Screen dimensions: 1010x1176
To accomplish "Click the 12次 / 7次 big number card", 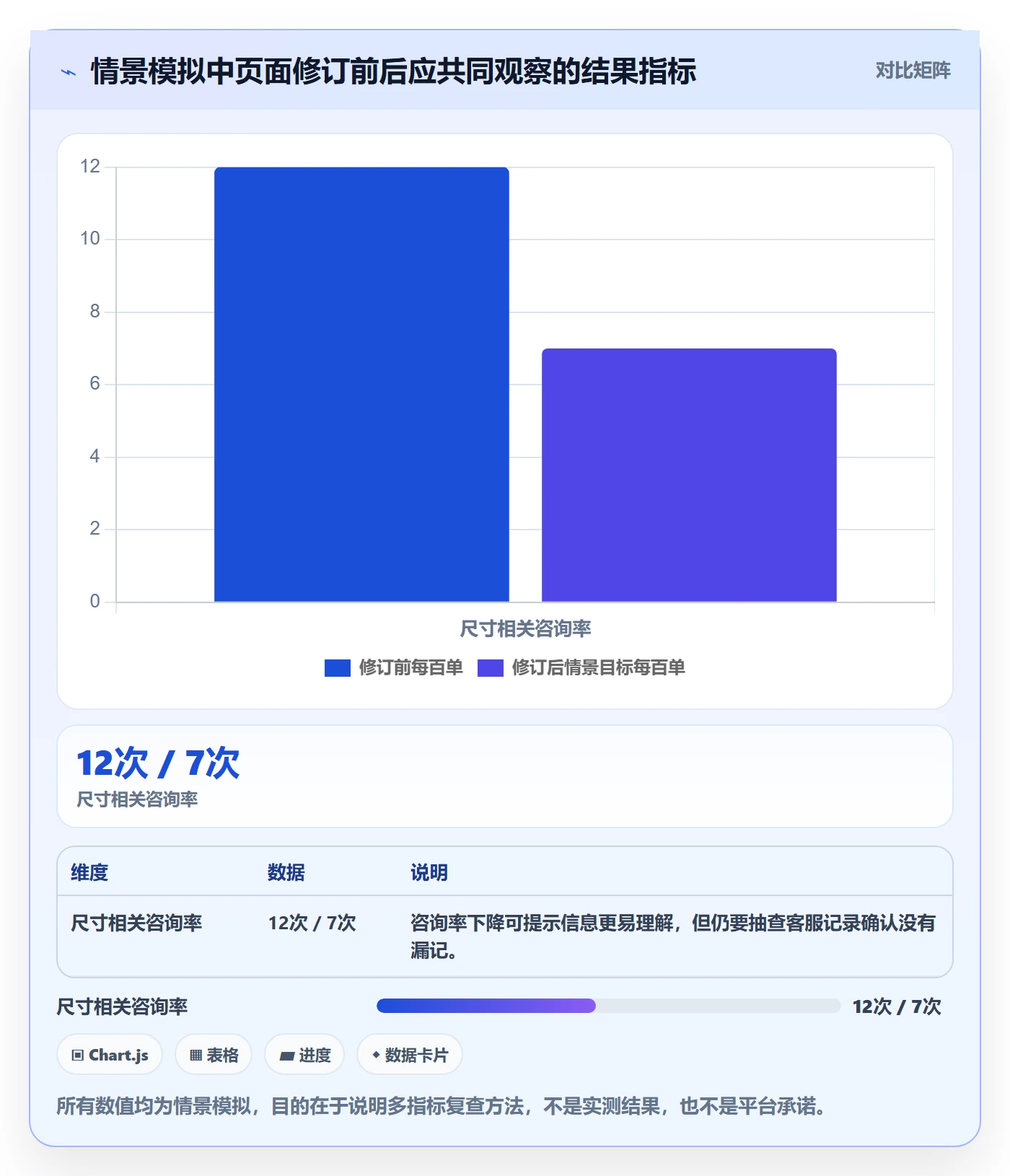I will [x=505, y=776].
